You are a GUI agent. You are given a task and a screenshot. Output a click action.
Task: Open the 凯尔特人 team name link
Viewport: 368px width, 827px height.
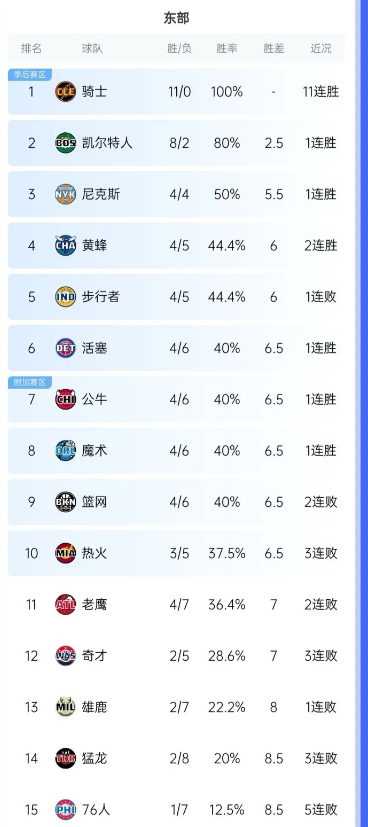(x=107, y=143)
